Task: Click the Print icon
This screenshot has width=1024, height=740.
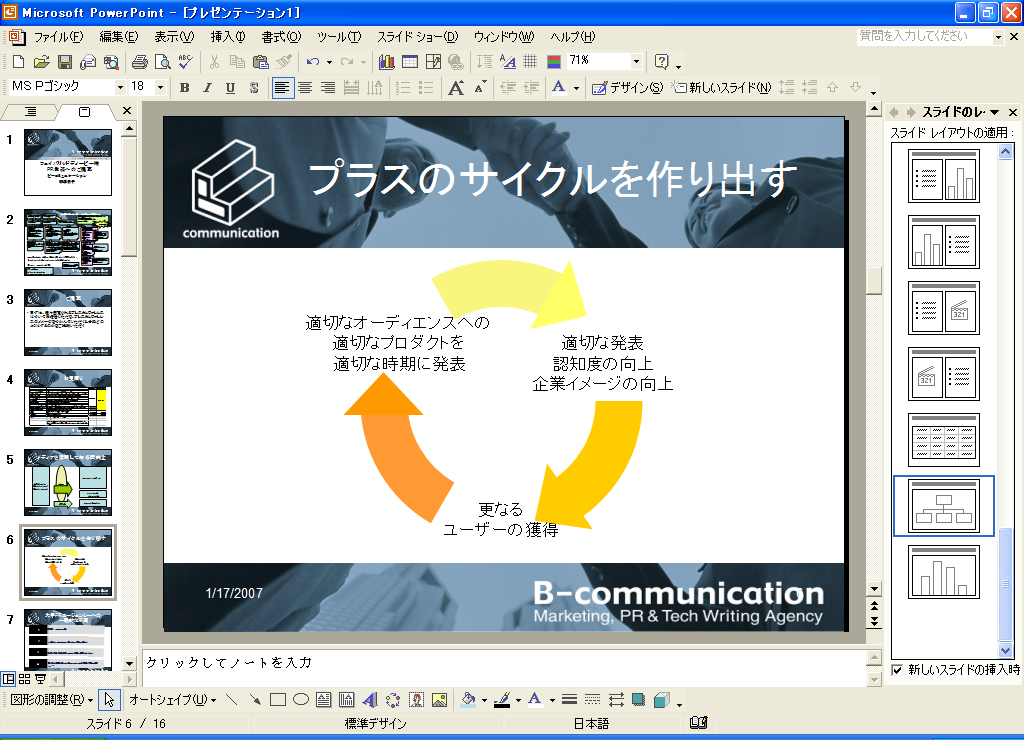Action: pyautogui.click(x=139, y=62)
